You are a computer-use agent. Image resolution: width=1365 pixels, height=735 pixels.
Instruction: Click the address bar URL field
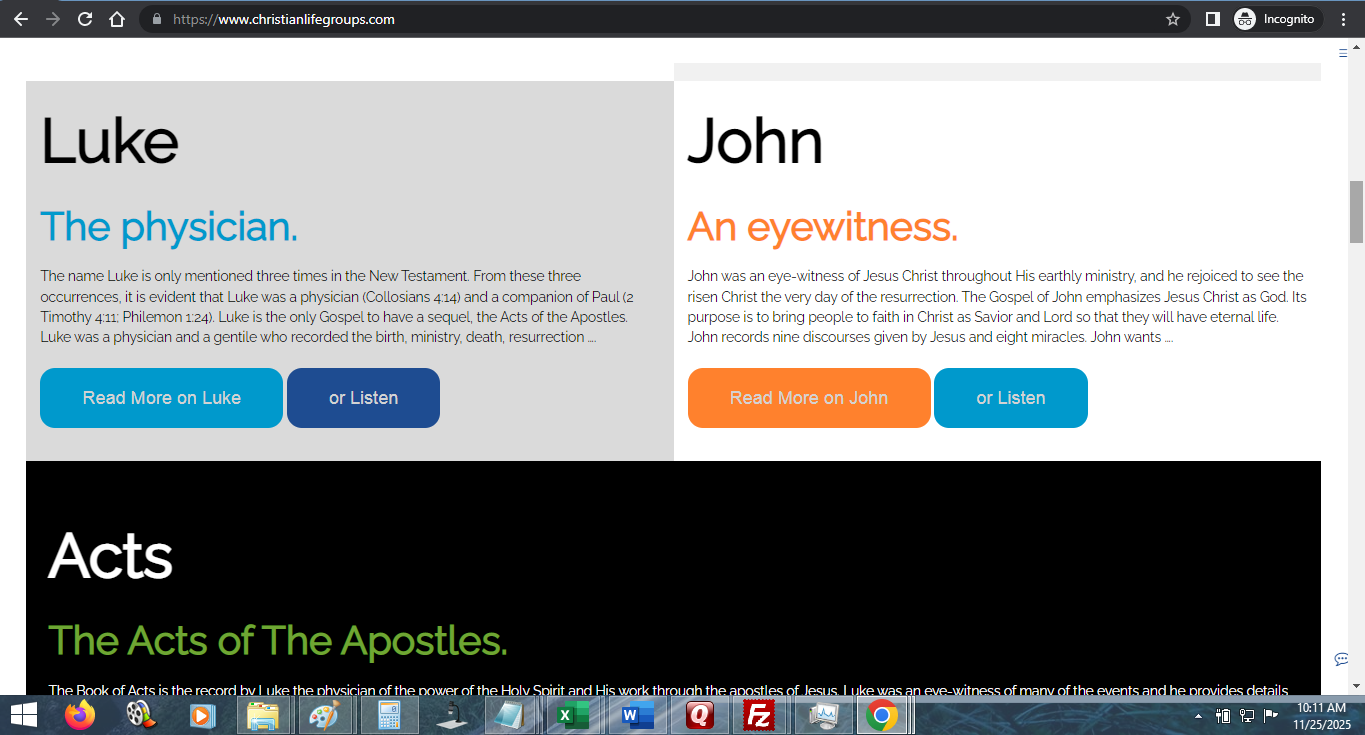click(x=600, y=19)
